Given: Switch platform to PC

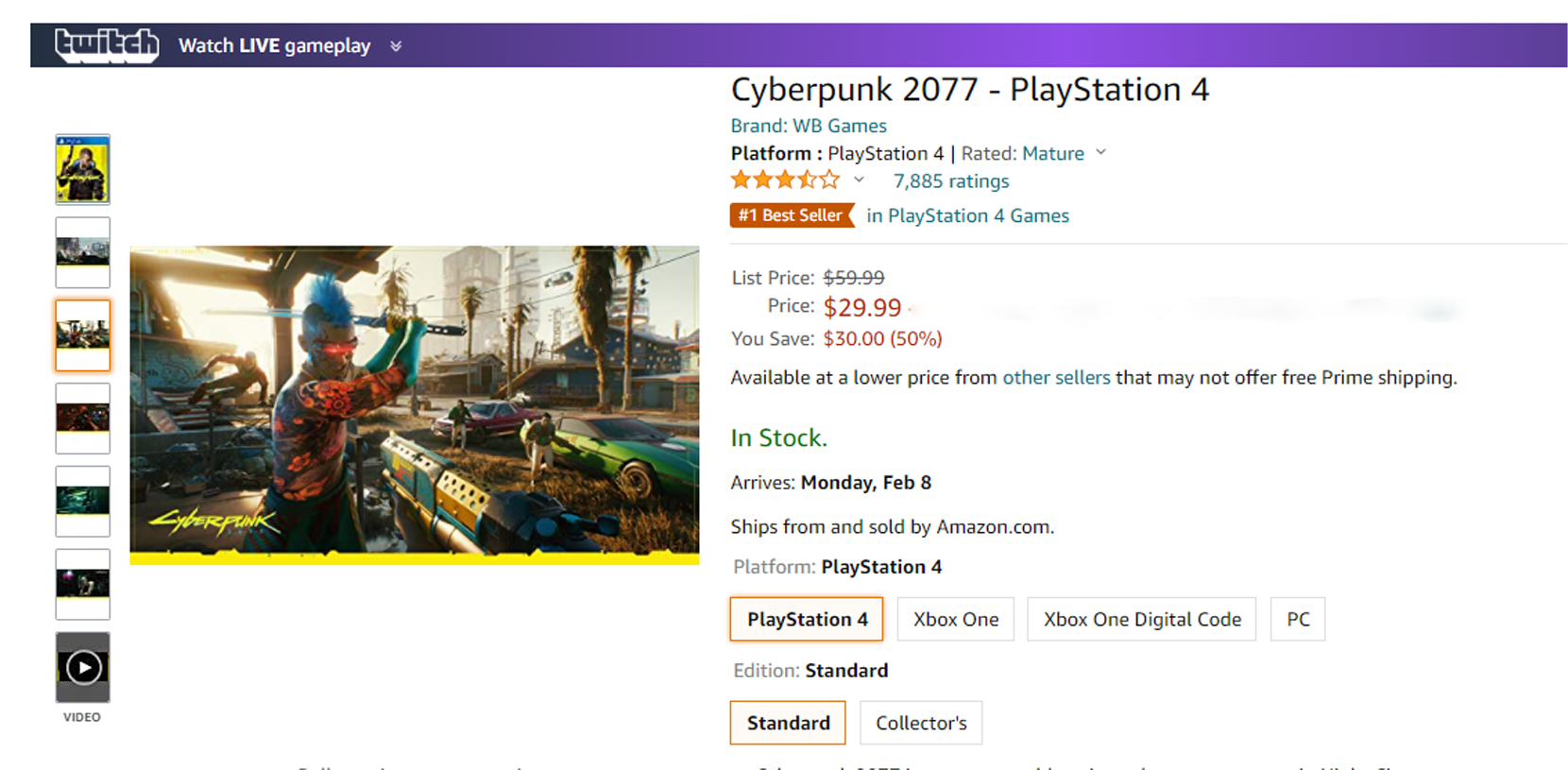Looking at the screenshot, I should tap(1298, 619).
